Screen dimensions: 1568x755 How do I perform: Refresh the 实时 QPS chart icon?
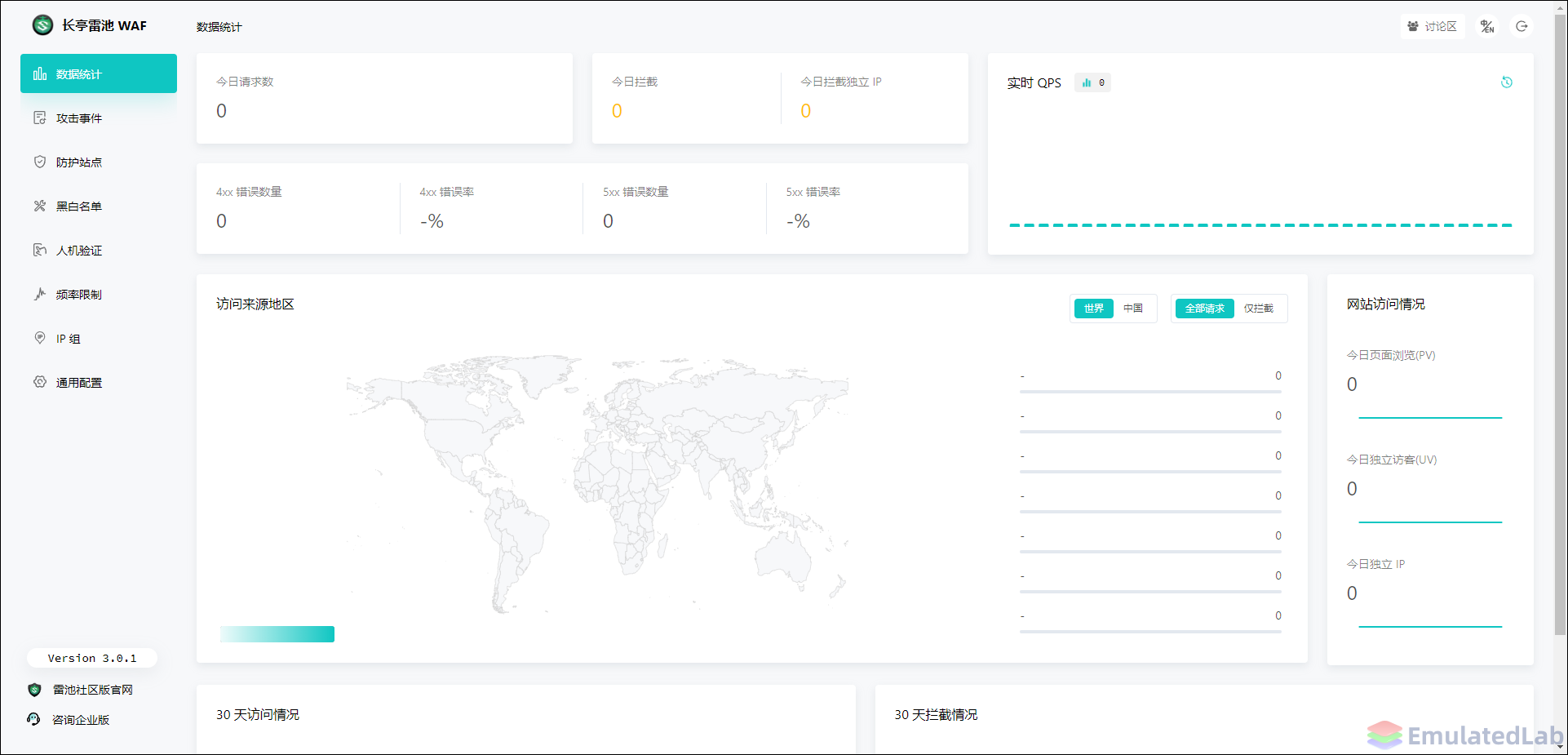1507,82
